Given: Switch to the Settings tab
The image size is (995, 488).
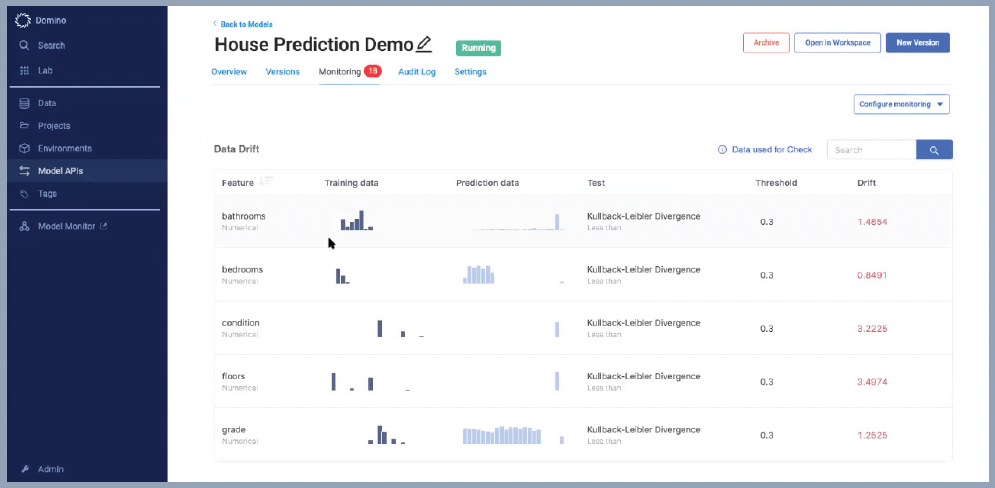Looking at the screenshot, I should tap(470, 72).
